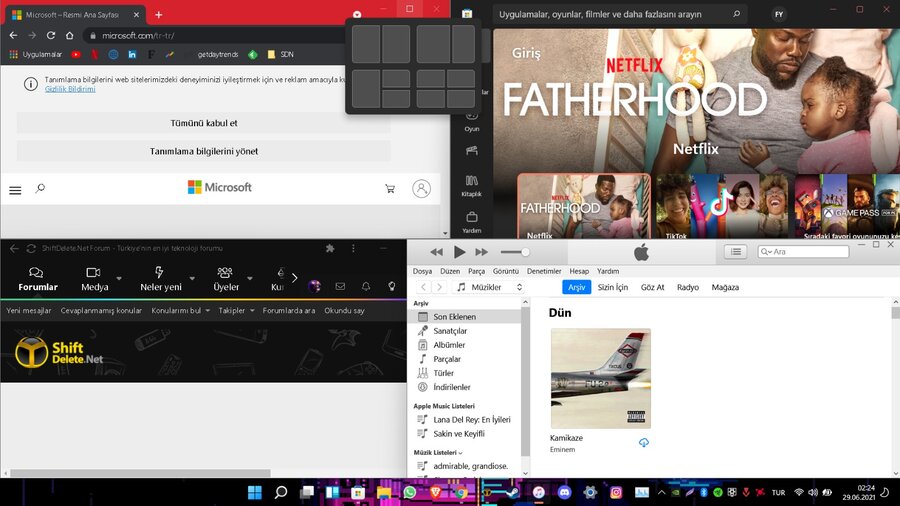Image resolution: width=900 pixels, height=506 pixels.
Task: Open the Gizlilik Bildirimi link
Action: [70, 89]
